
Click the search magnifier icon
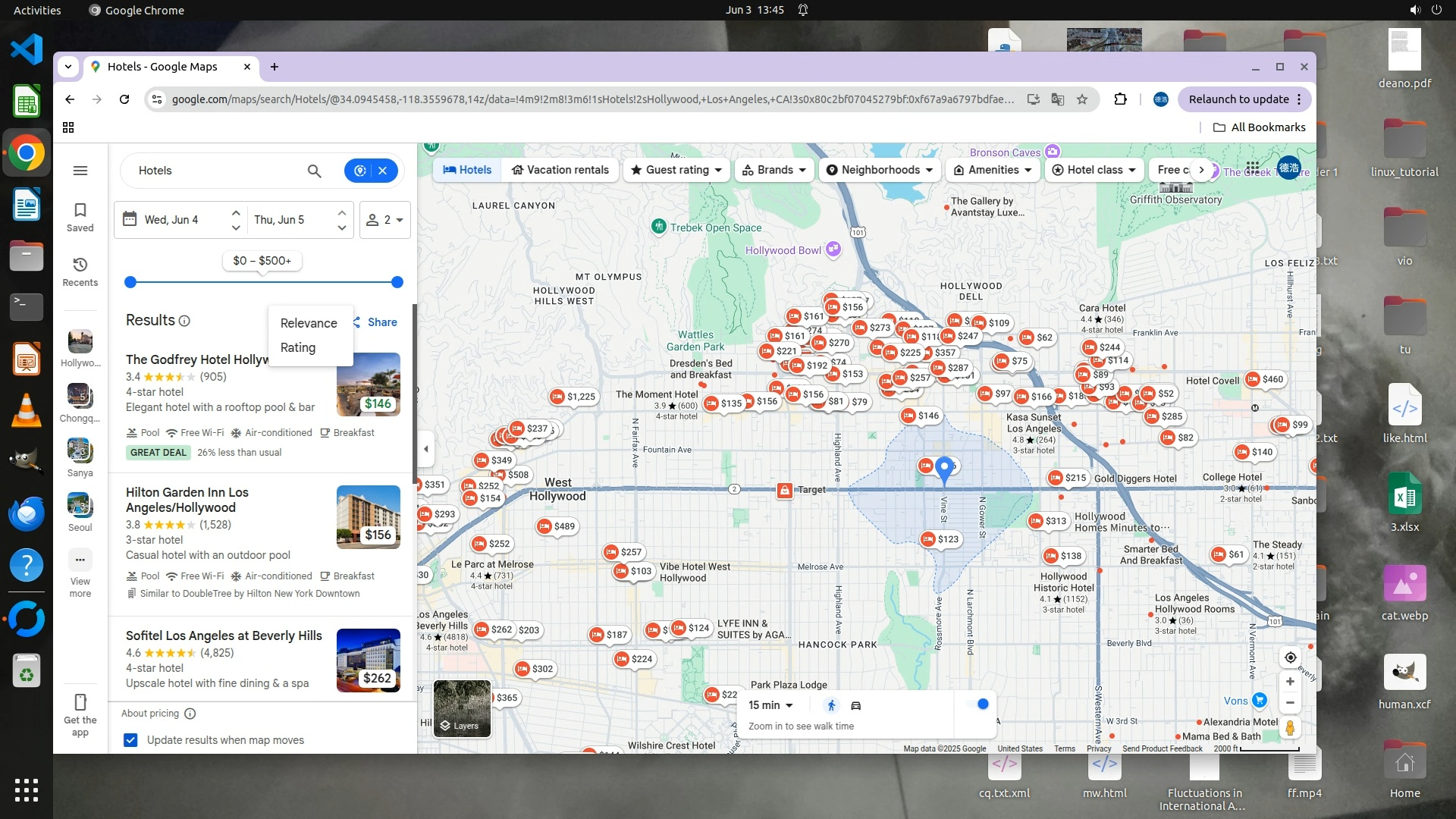[314, 171]
